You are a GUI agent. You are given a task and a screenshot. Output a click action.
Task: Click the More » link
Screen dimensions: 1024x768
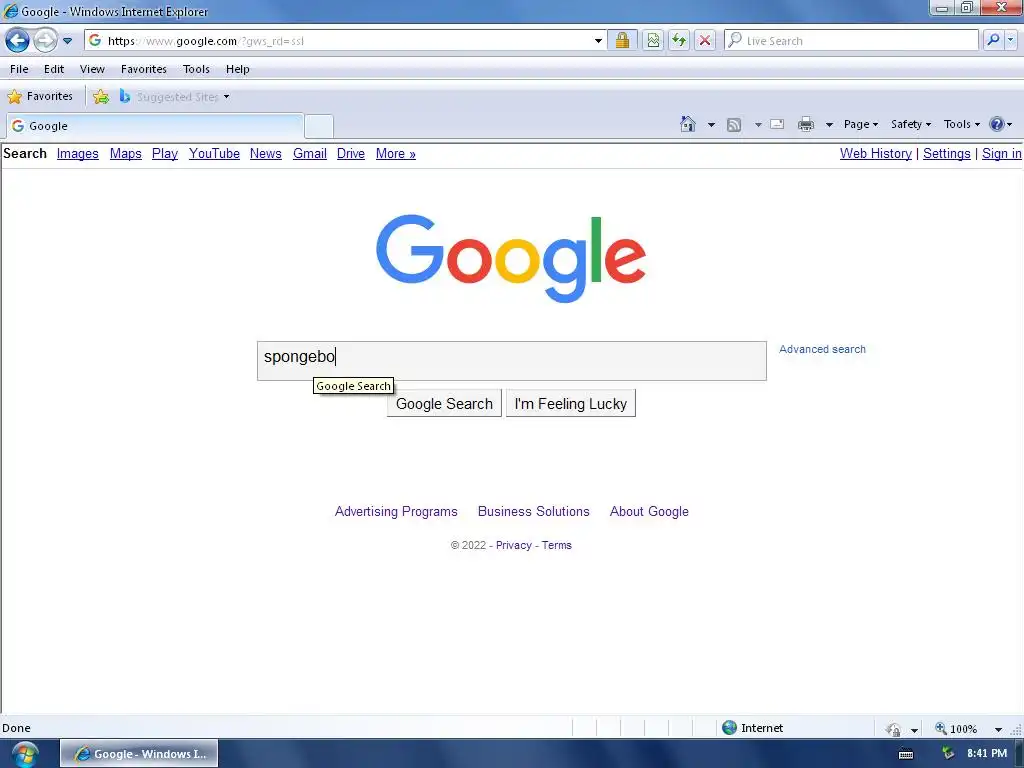(396, 153)
